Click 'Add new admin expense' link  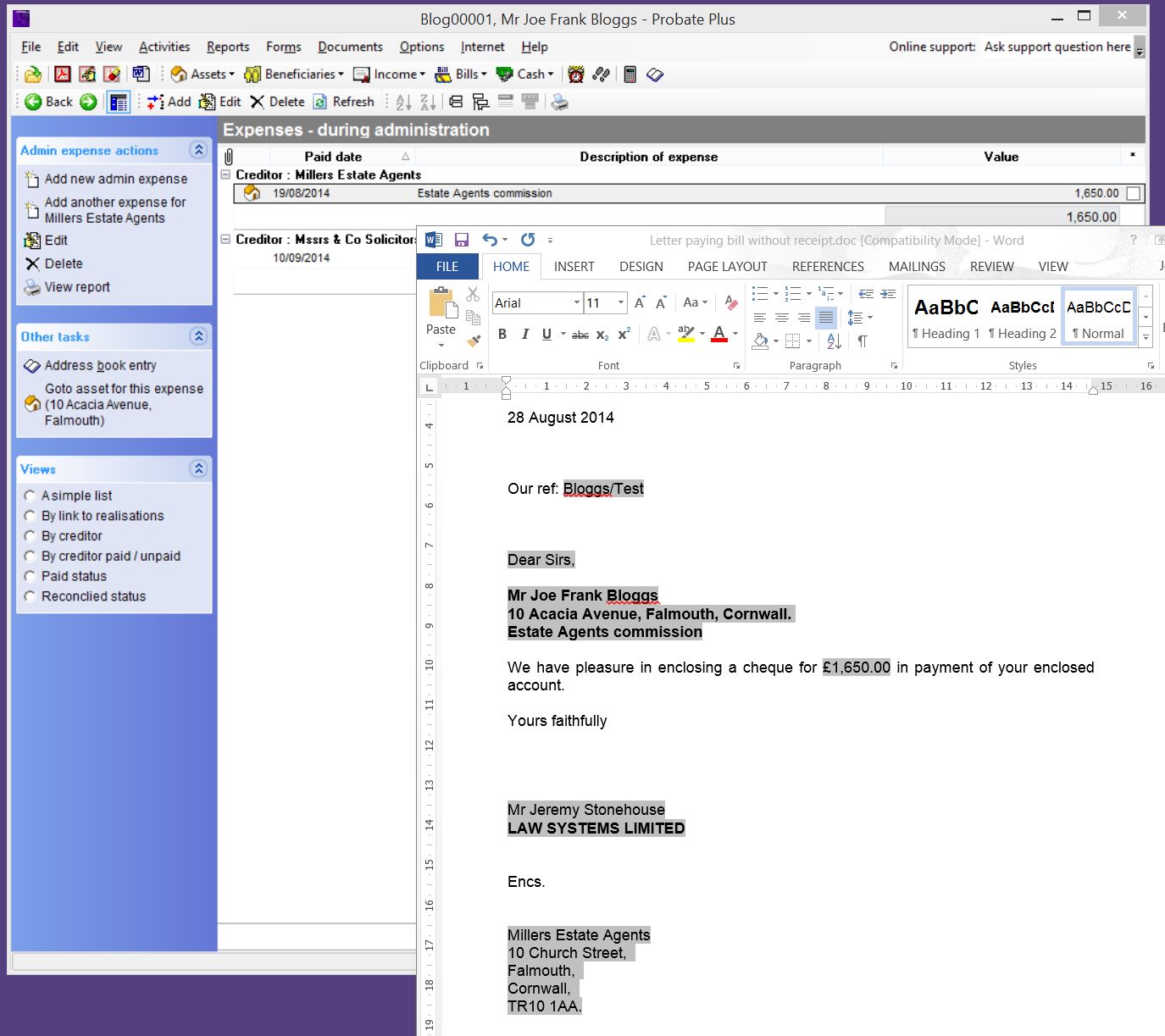click(x=115, y=179)
